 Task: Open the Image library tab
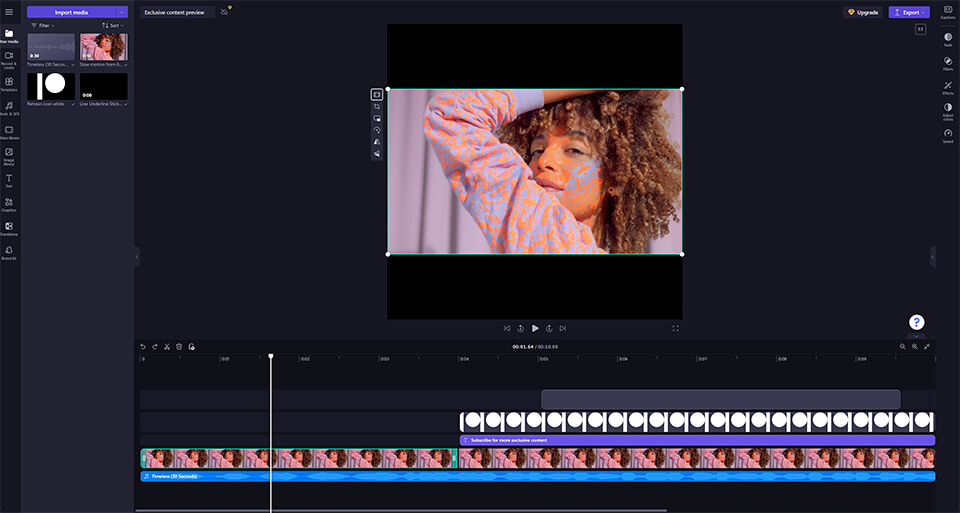9,157
